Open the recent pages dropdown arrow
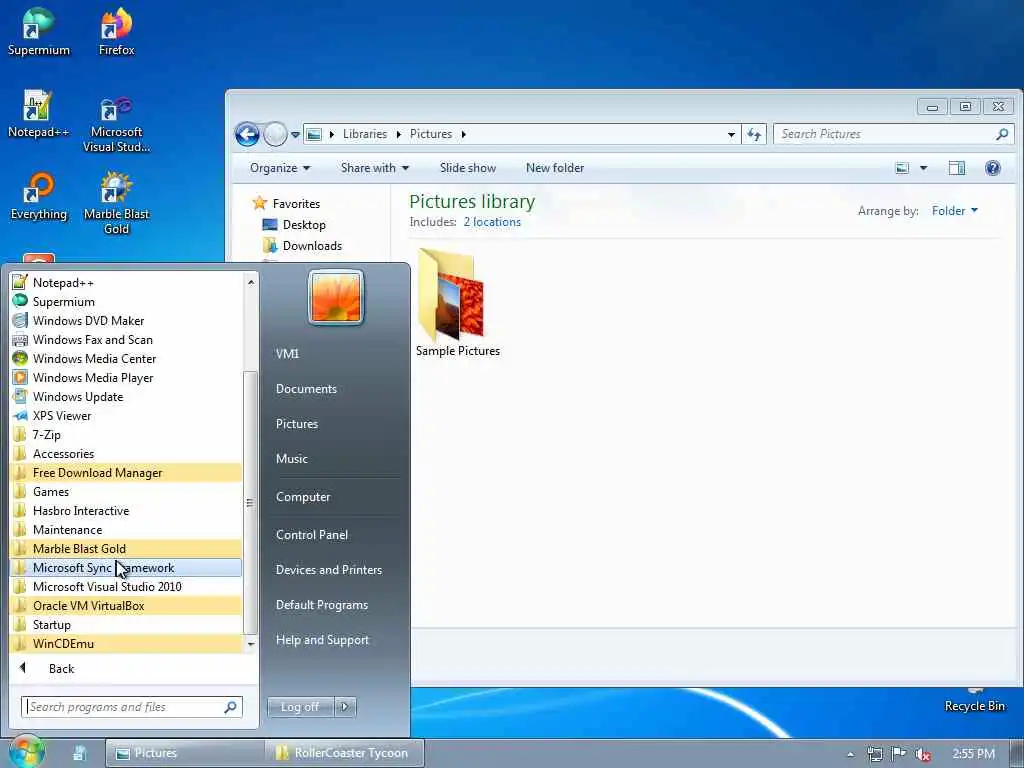1024x768 pixels. pyautogui.click(x=295, y=135)
